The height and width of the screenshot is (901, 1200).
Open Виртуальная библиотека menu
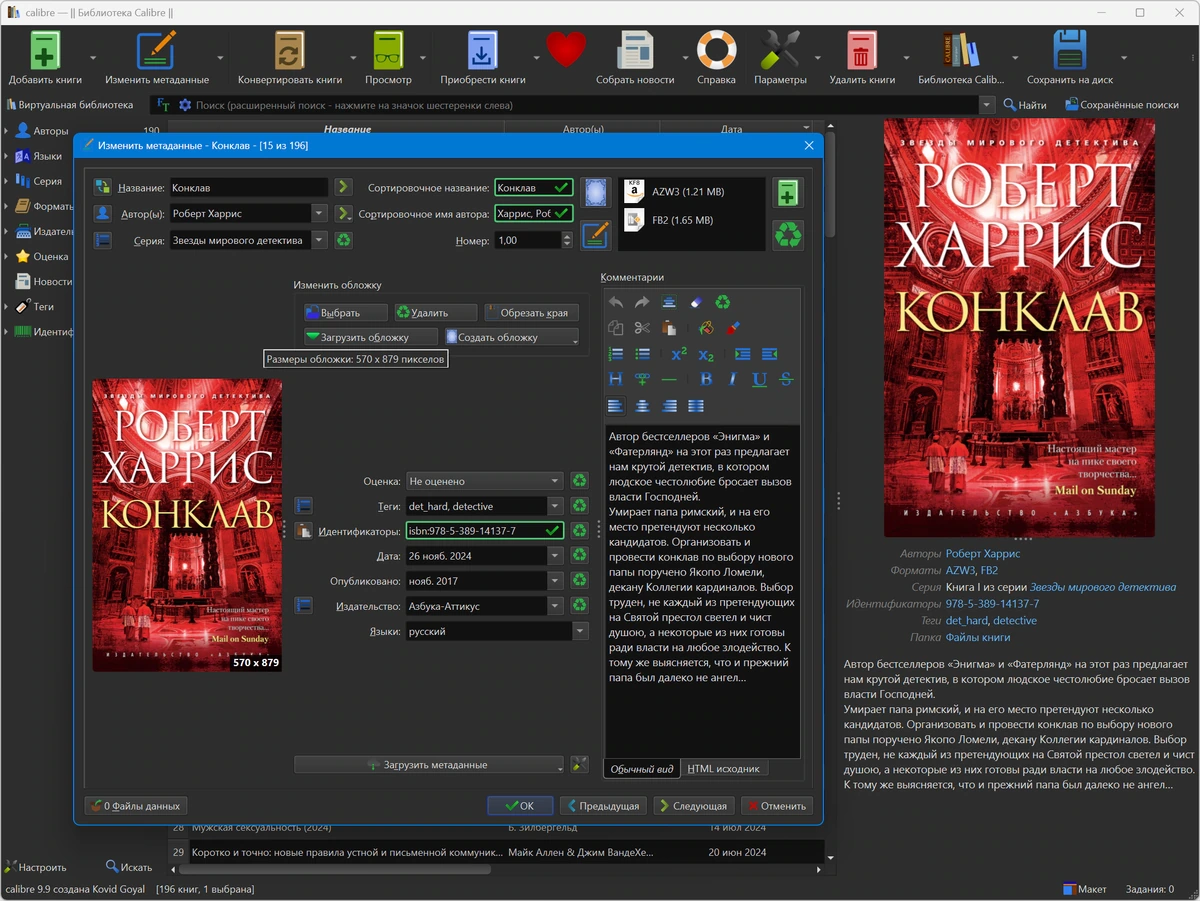(x=70, y=104)
